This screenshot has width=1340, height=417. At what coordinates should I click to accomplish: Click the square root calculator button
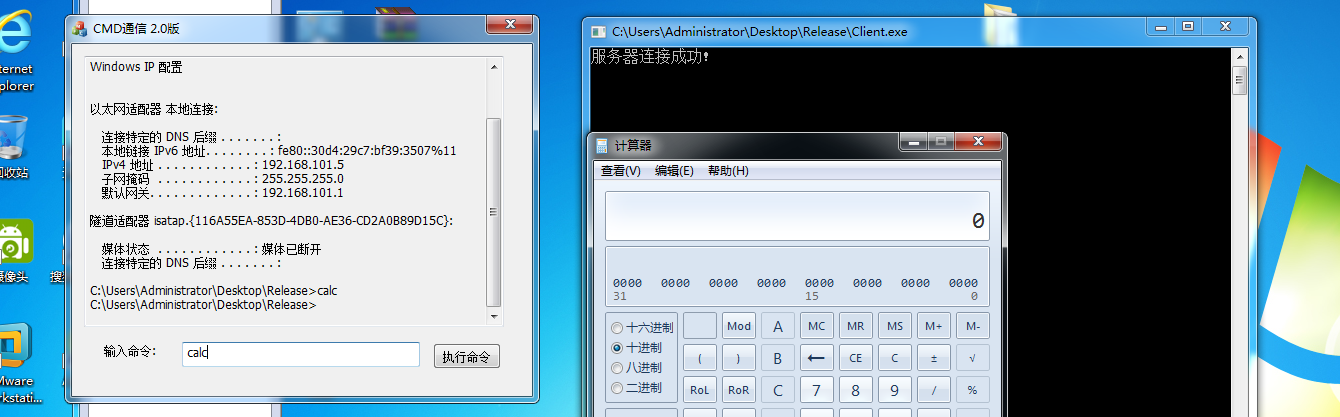point(972,358)
